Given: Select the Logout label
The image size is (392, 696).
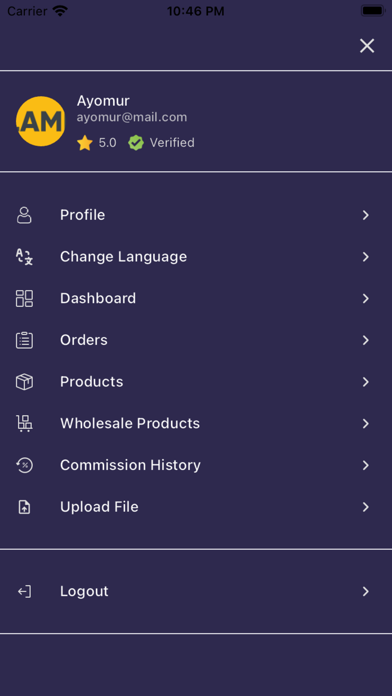Looking at the screenshot, I should (84, 591).
